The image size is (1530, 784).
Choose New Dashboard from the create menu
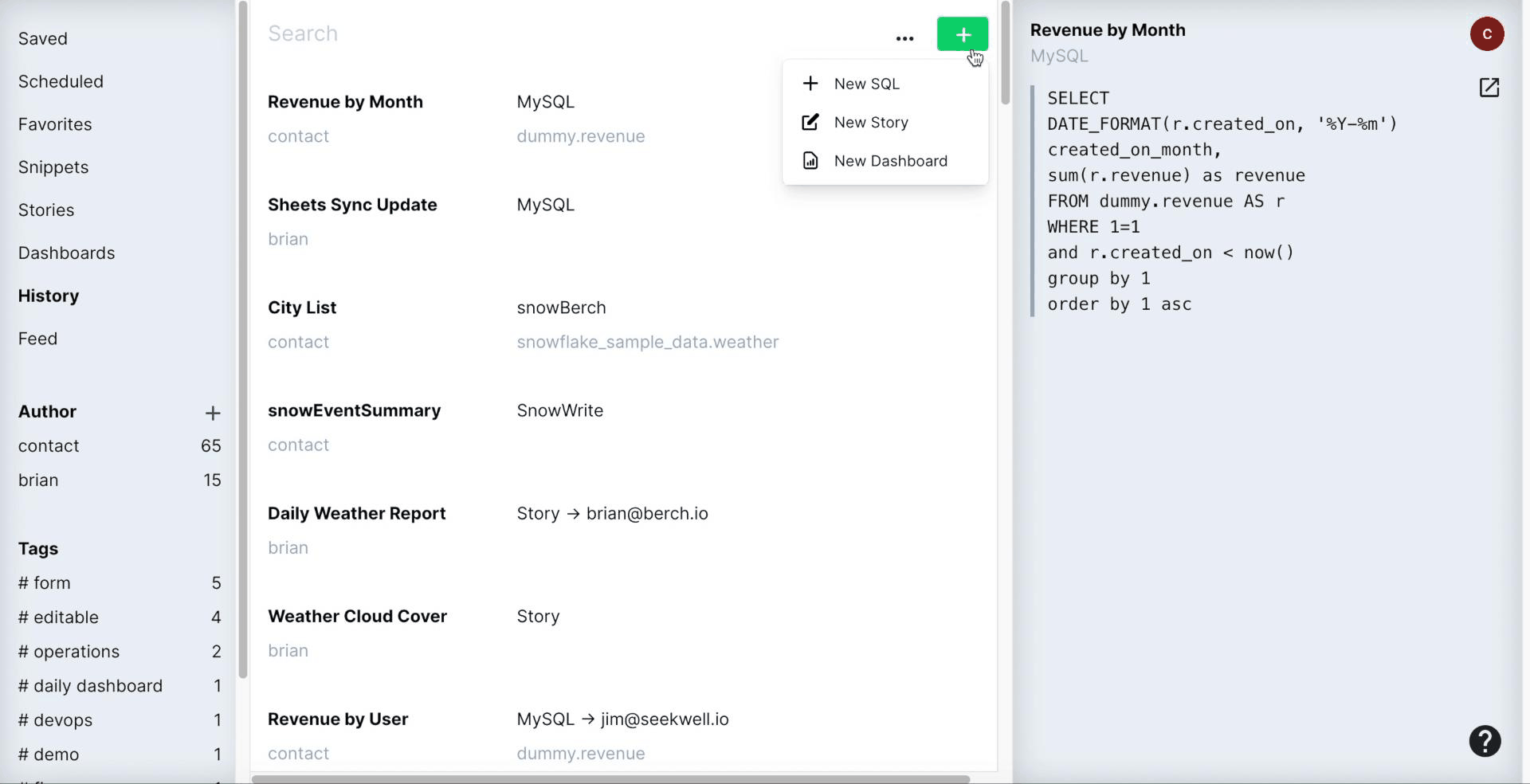pyautogui.click(x=890, y=161)
